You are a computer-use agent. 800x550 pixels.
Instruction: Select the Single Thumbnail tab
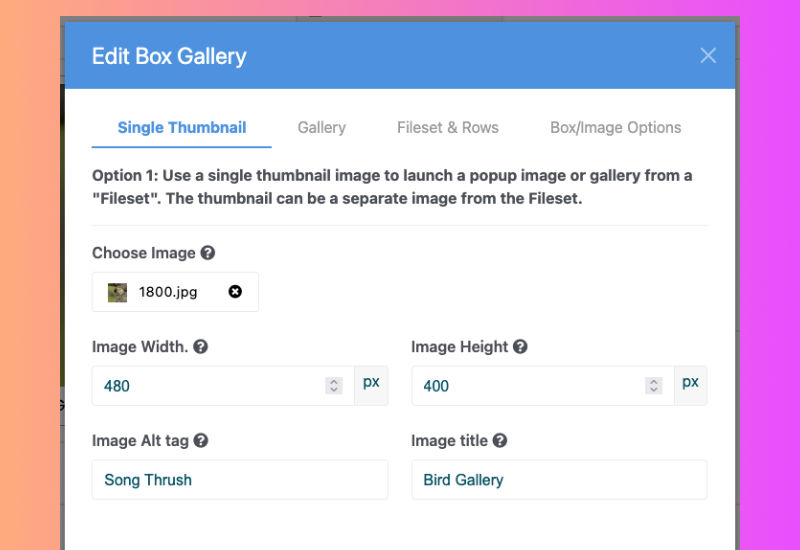182,128
